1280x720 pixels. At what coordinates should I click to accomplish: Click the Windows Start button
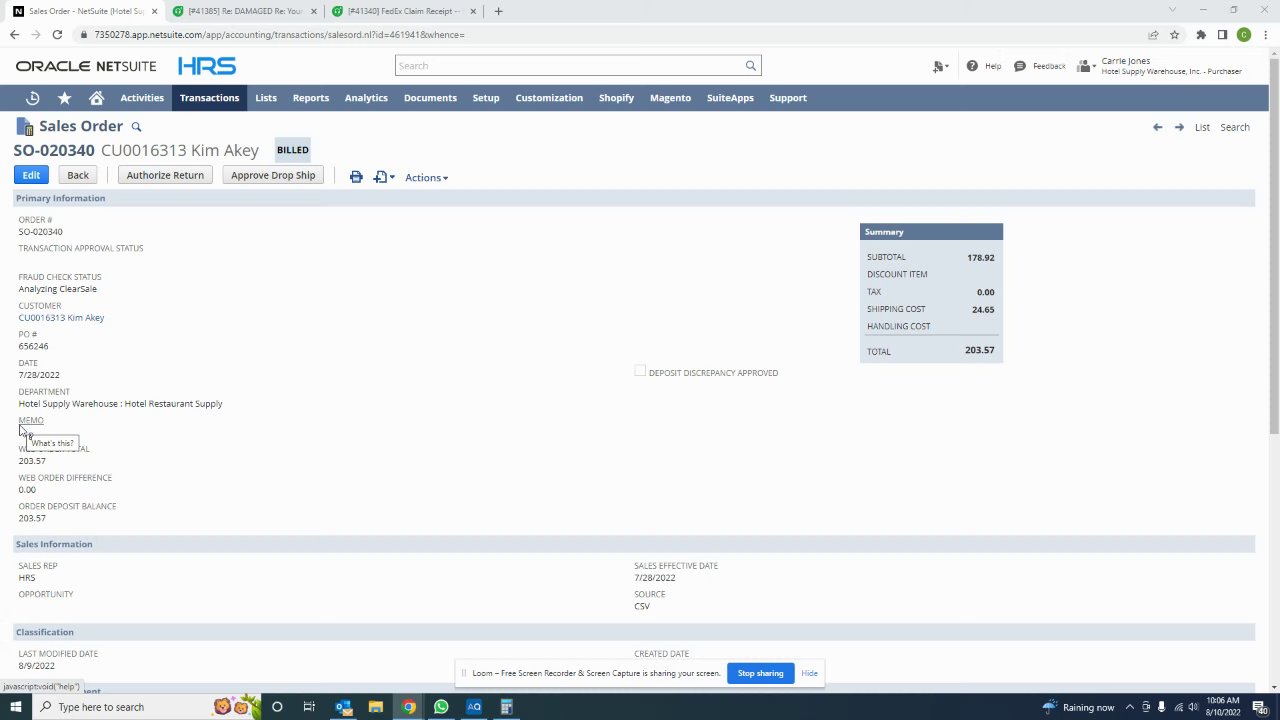(x=15, y=707)
